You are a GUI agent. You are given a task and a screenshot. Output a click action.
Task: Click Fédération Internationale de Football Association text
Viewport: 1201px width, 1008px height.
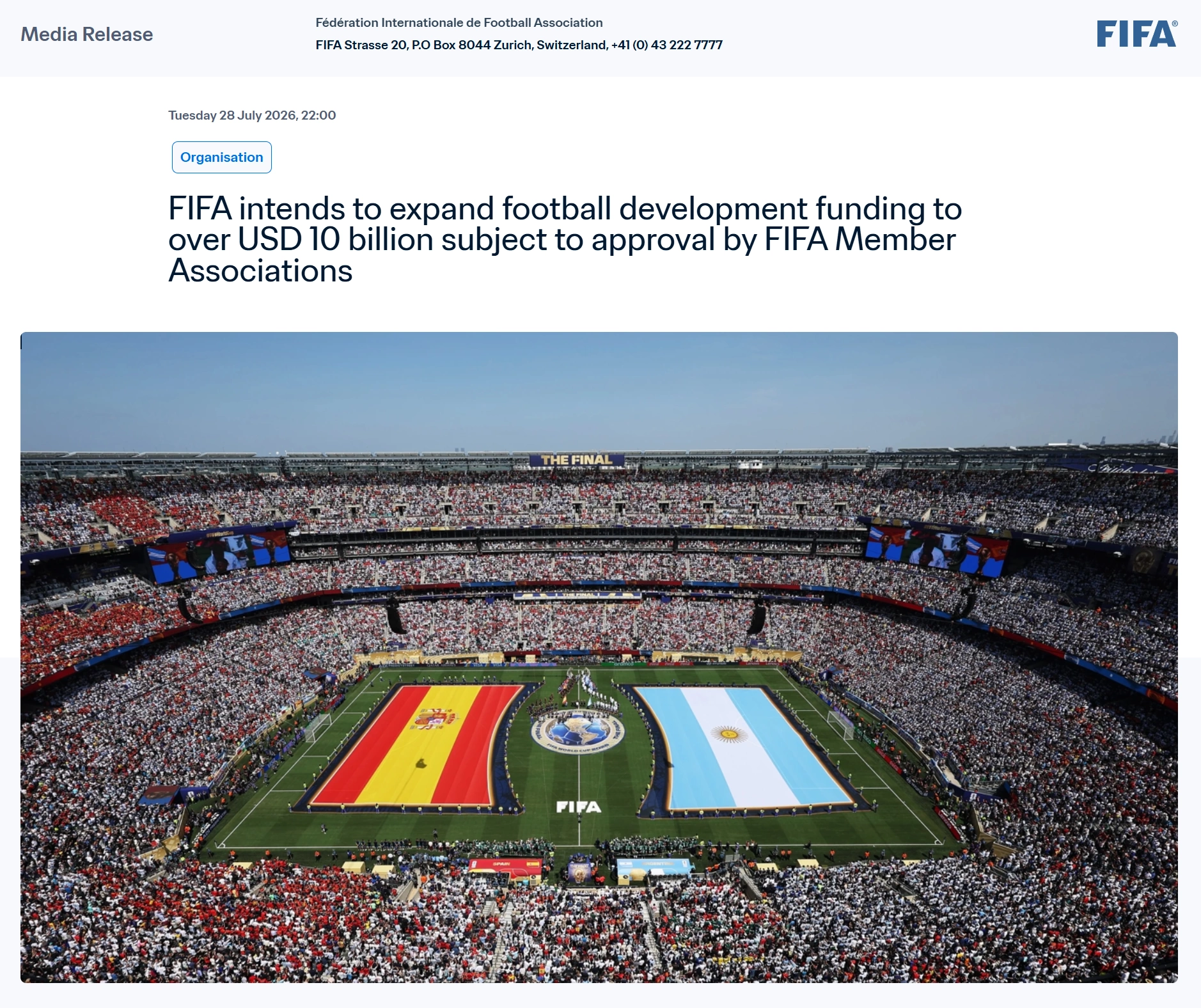coord(459,22)
